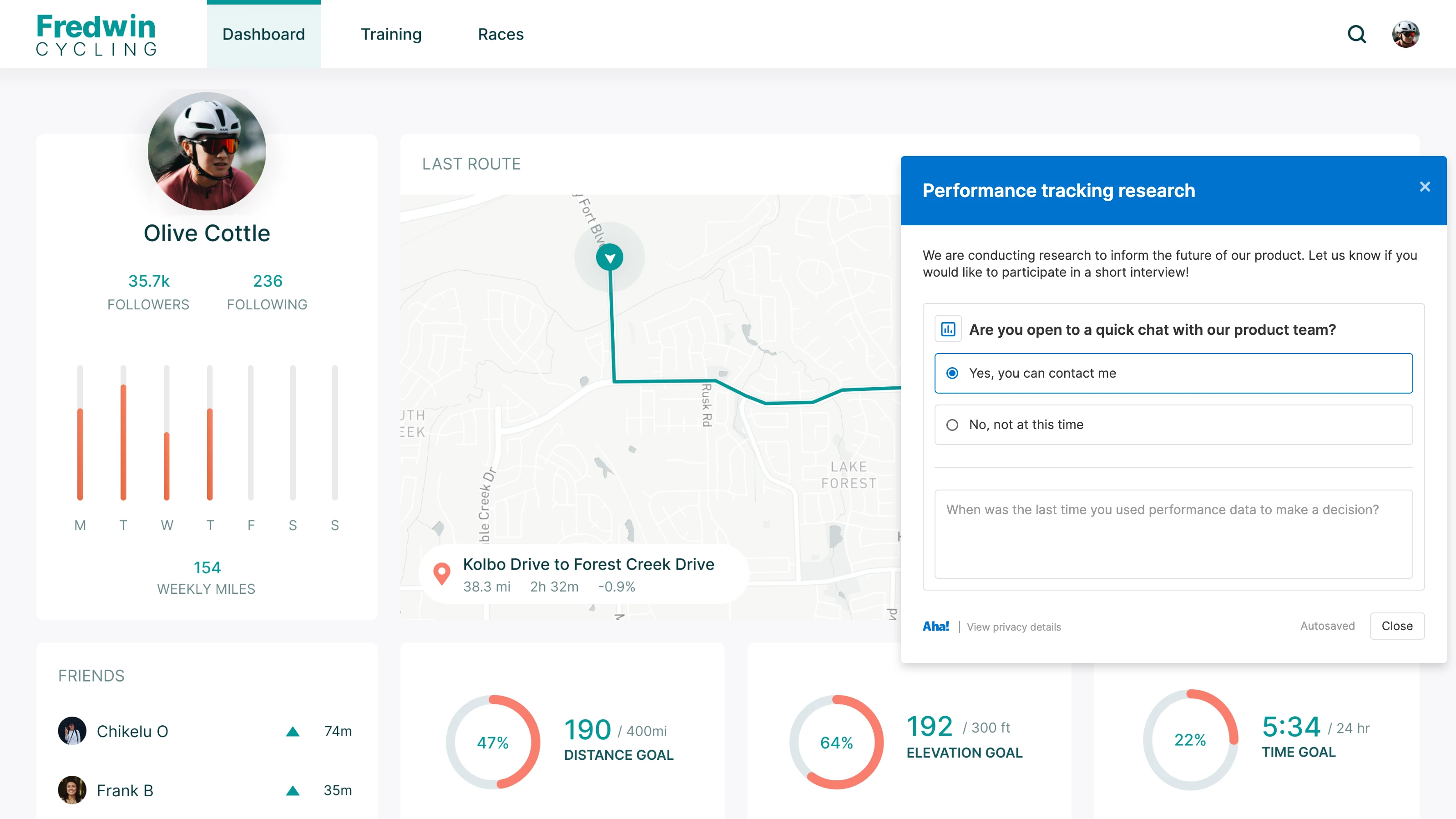Click the '154' weekly miles value
The height and width of the screenshot is (819, 1456).
(207, 567)
